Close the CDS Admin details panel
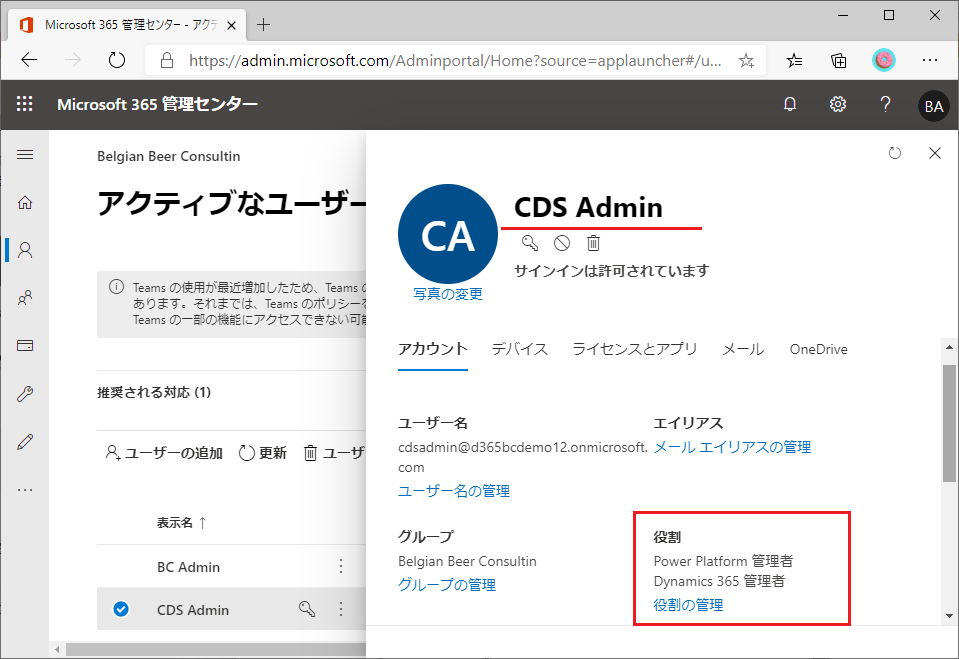 (935, 153)
